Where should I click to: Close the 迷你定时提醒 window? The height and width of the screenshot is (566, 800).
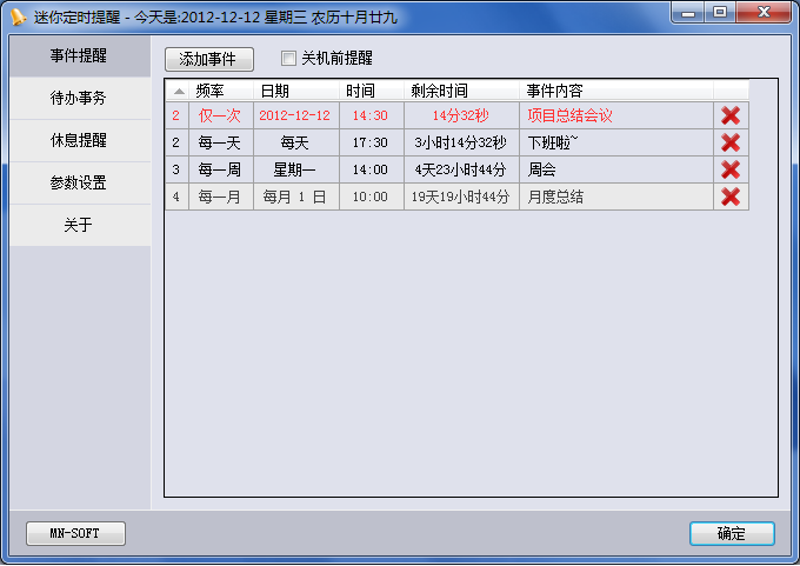[764, 12]
